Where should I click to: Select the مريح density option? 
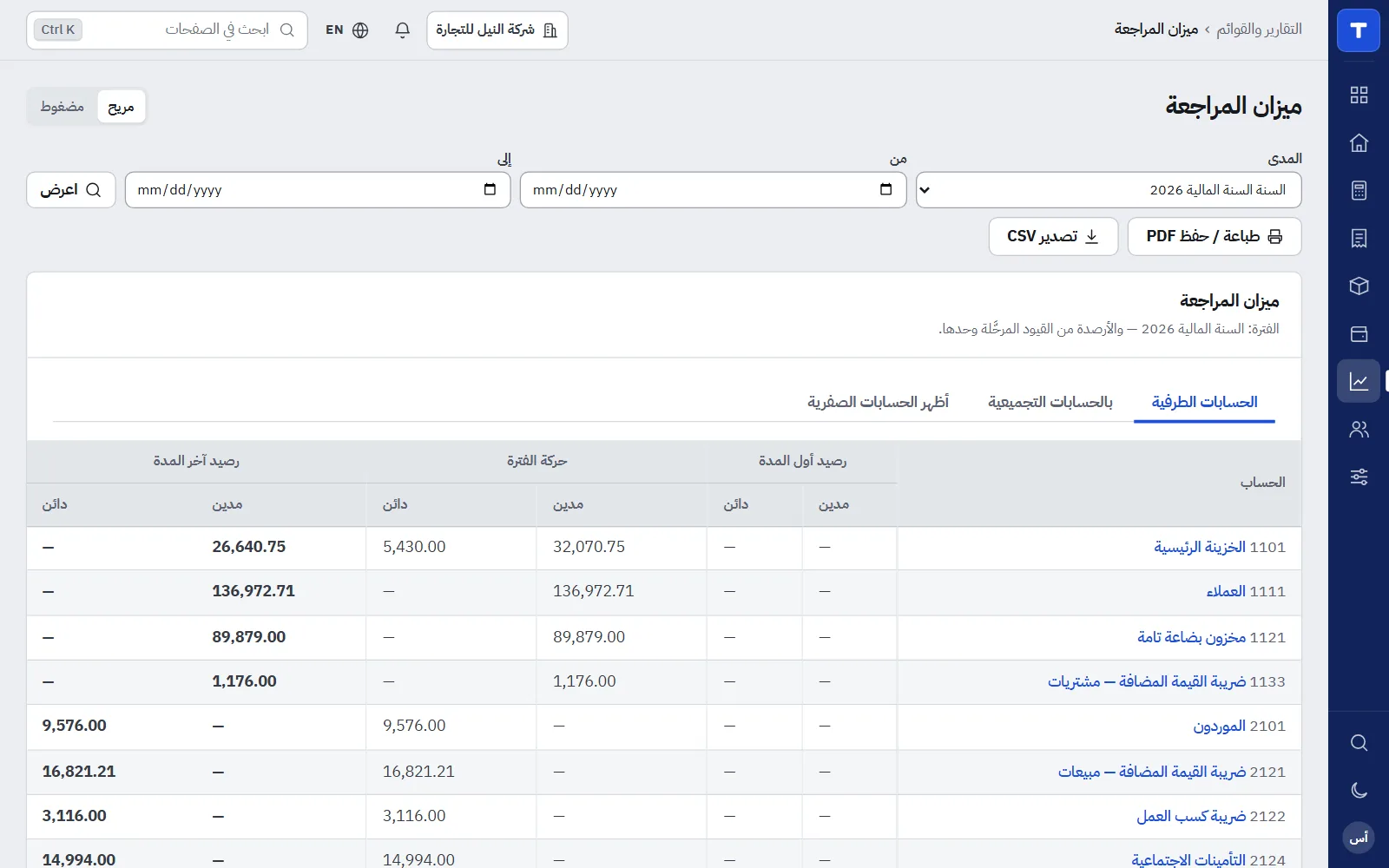tap(121, 107)
